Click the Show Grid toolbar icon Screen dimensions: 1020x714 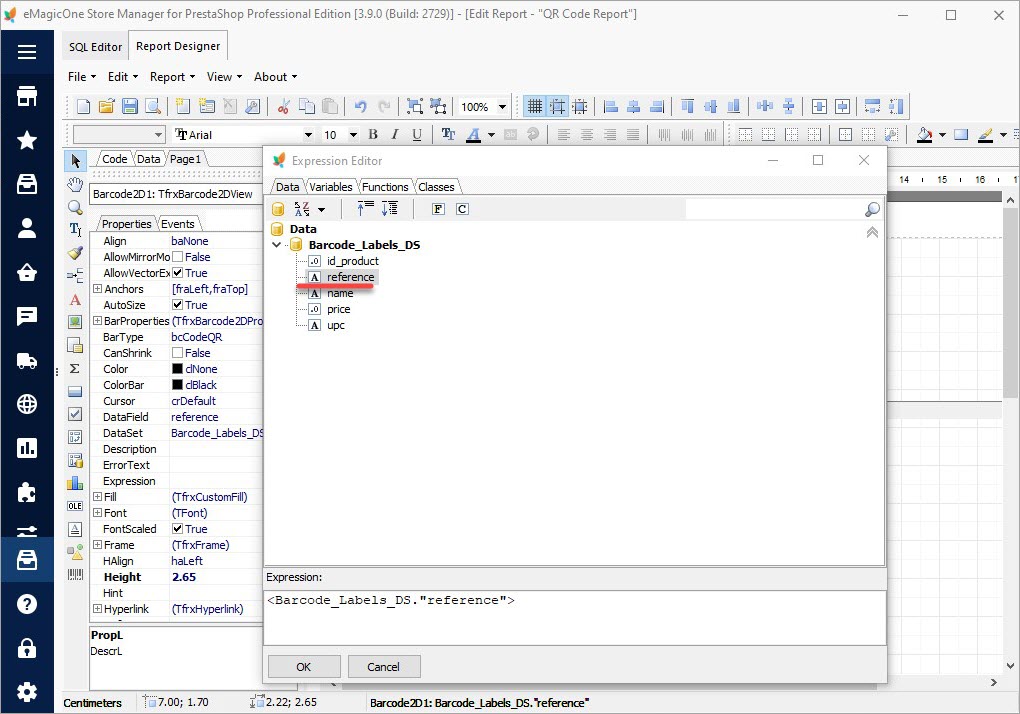535,106
